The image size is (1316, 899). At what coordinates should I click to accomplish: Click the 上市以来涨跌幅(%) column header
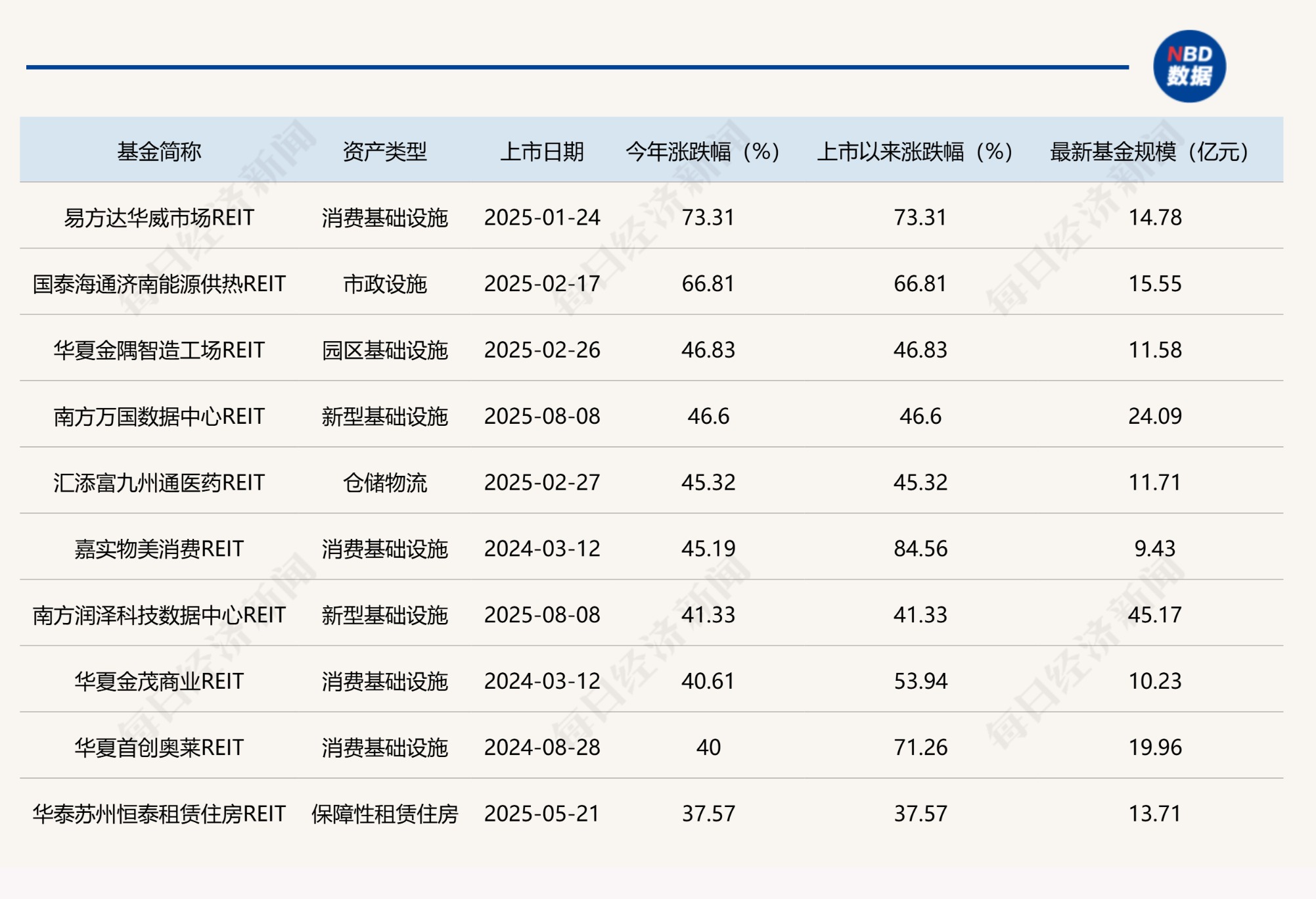915,152
